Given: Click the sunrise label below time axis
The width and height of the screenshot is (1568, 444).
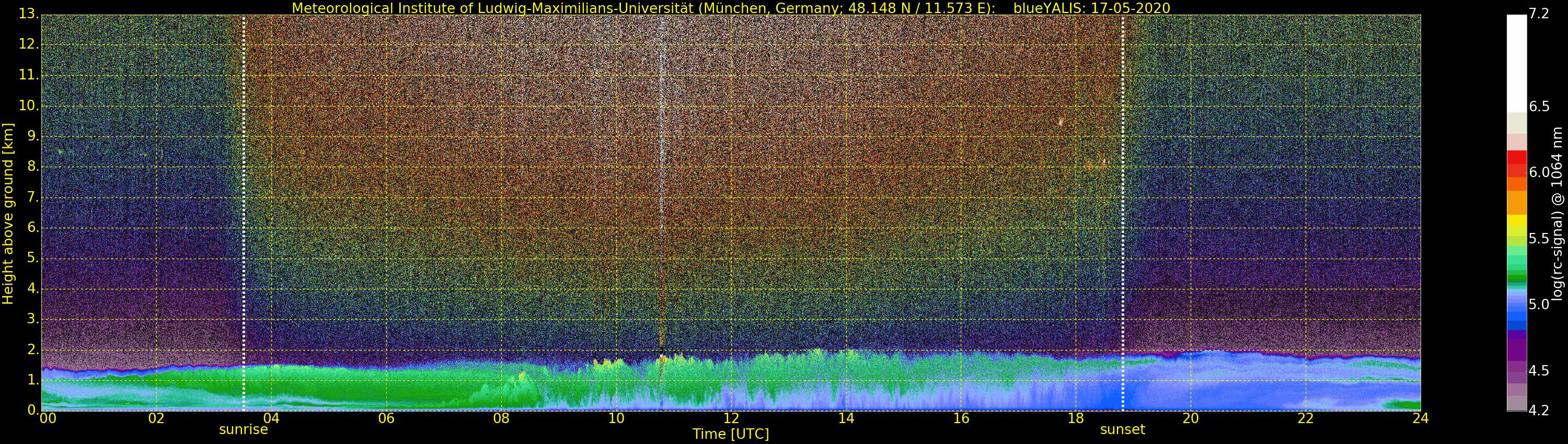Looking at the screenshot, I should coord(244,429).
